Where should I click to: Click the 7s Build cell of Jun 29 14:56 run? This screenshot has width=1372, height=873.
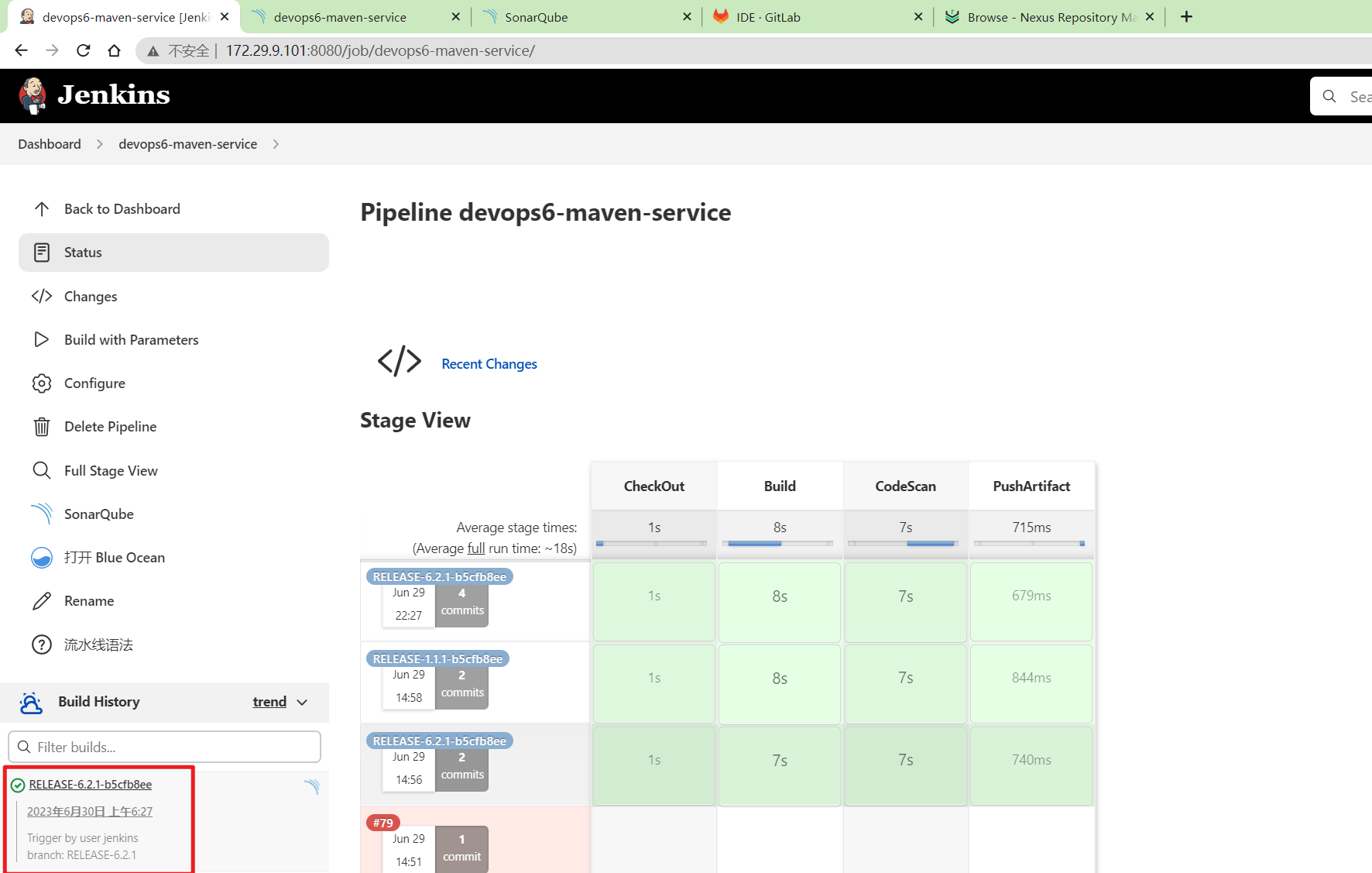pos(780,765)
